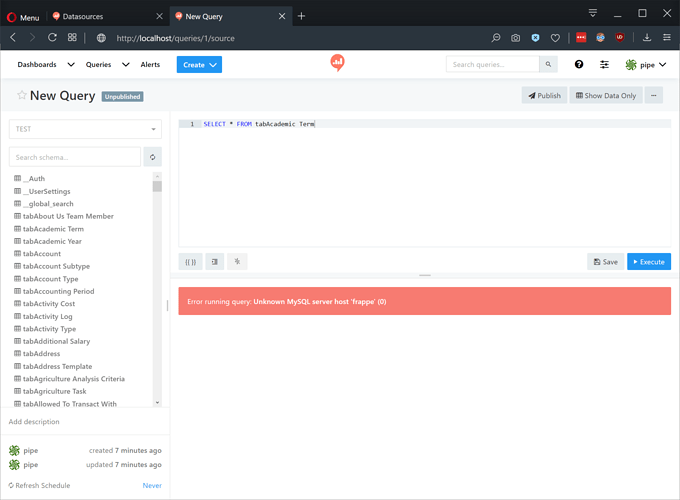The image size is (680, 500).
Task: Open the browser downloads icon
Action: point(647,38)
